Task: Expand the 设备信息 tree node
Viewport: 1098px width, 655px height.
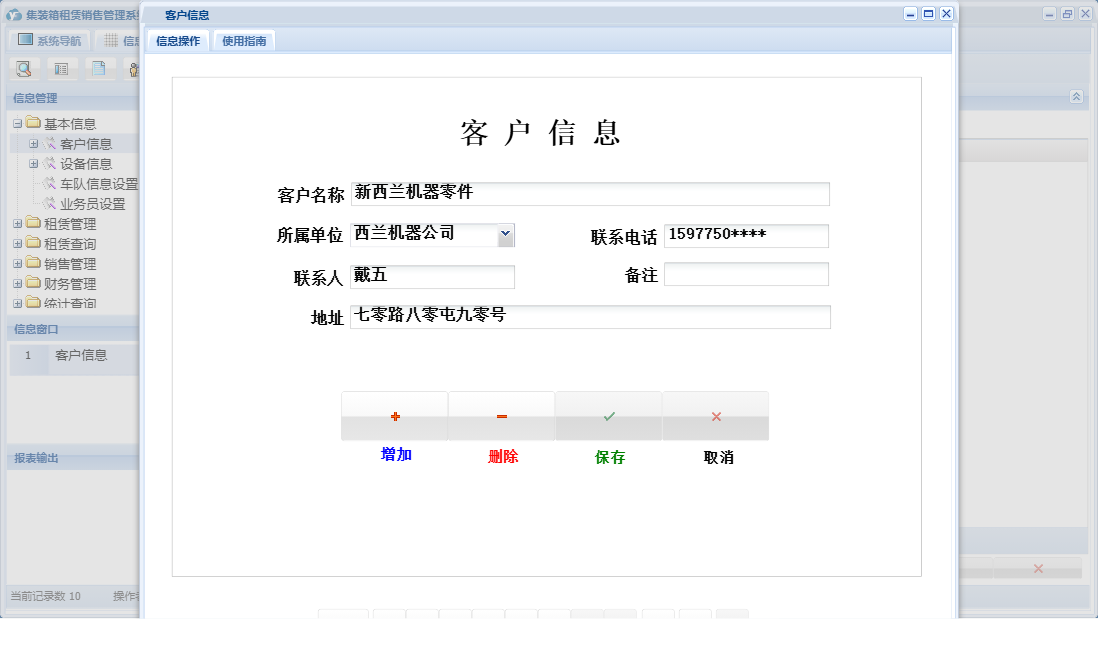Action: click(34, 163)
